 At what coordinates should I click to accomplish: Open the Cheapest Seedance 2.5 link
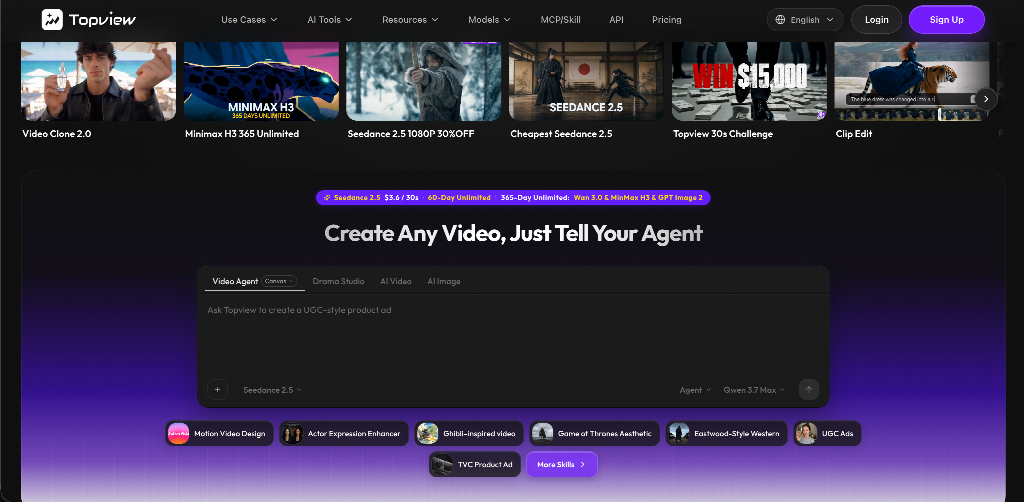[562, 134]
